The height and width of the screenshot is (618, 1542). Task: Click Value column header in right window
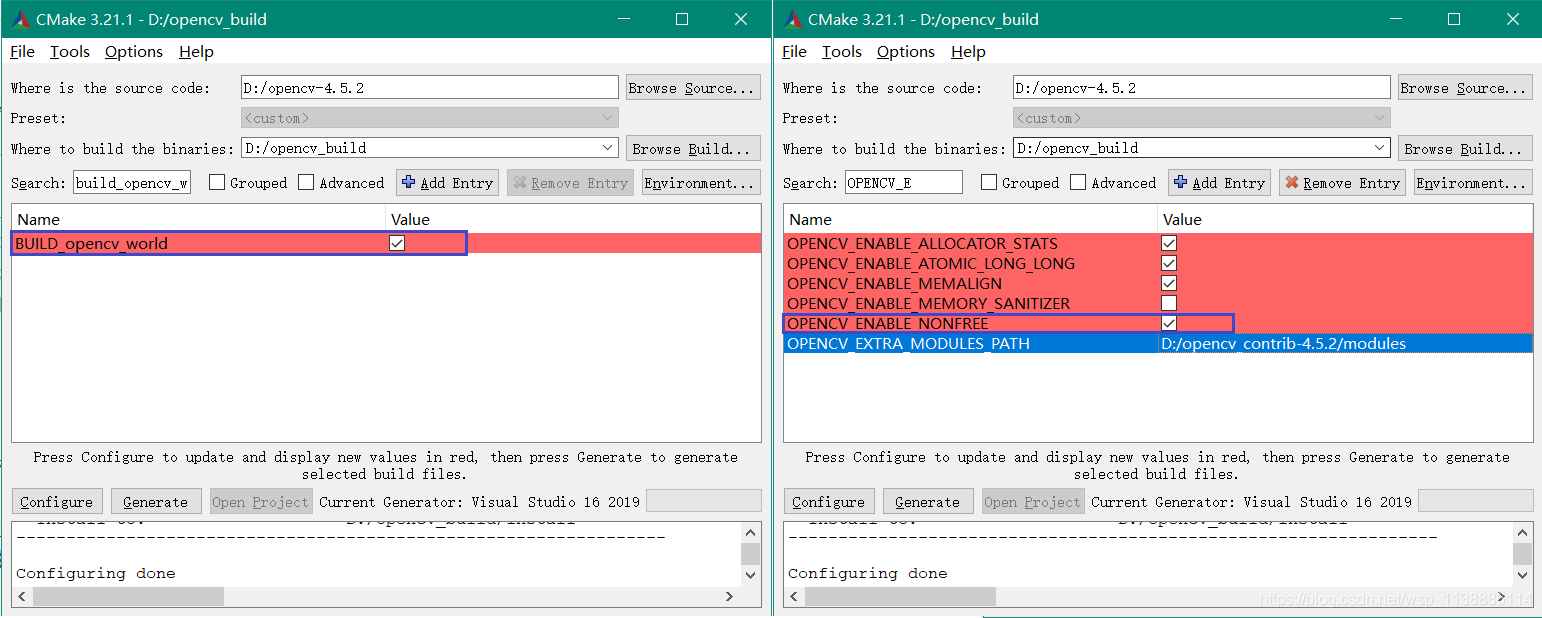pyautogui.click(x=1345, y=219)
